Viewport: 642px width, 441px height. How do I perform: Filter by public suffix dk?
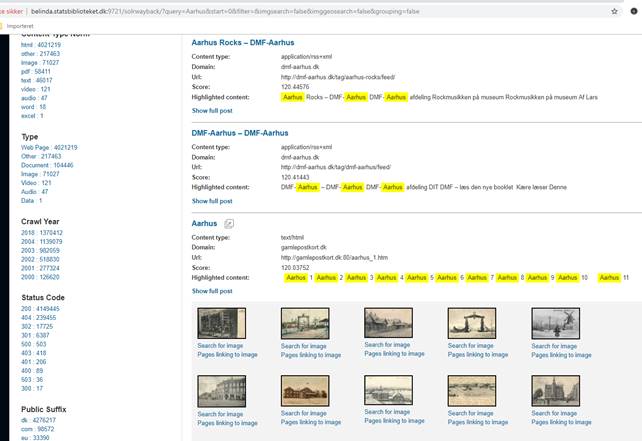41,418
